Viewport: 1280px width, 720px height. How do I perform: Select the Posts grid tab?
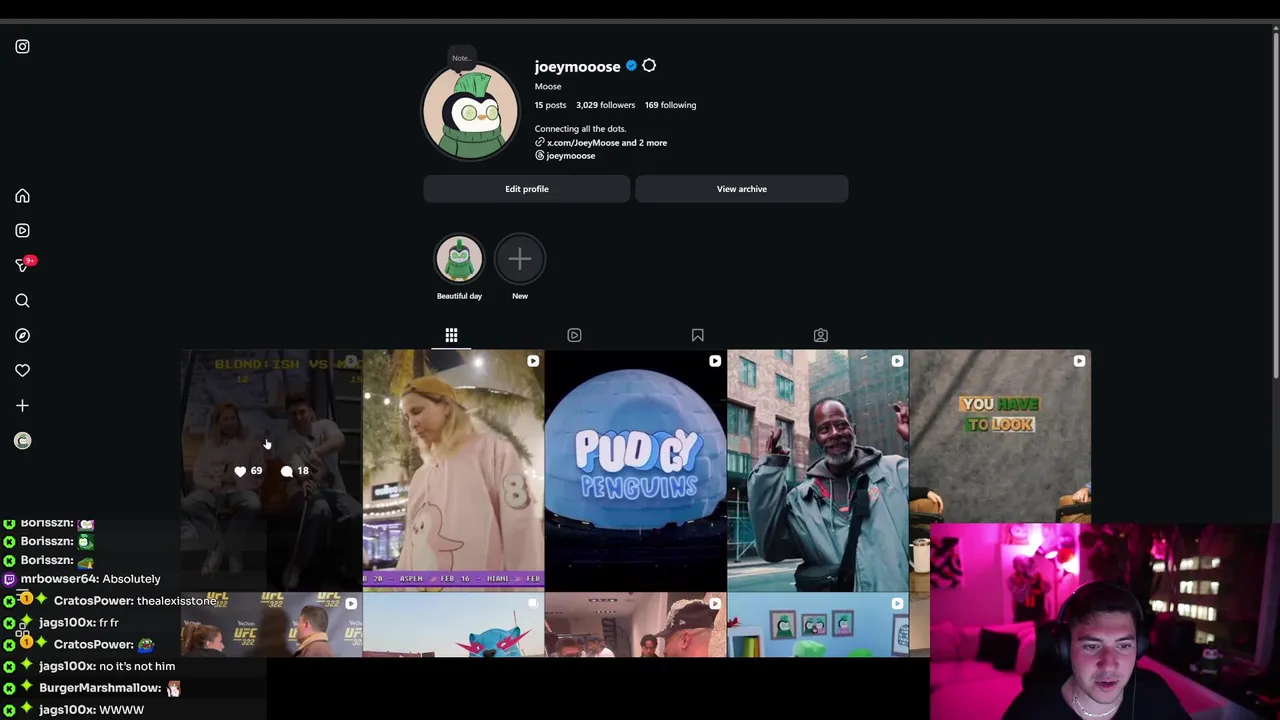coord(451,335)
